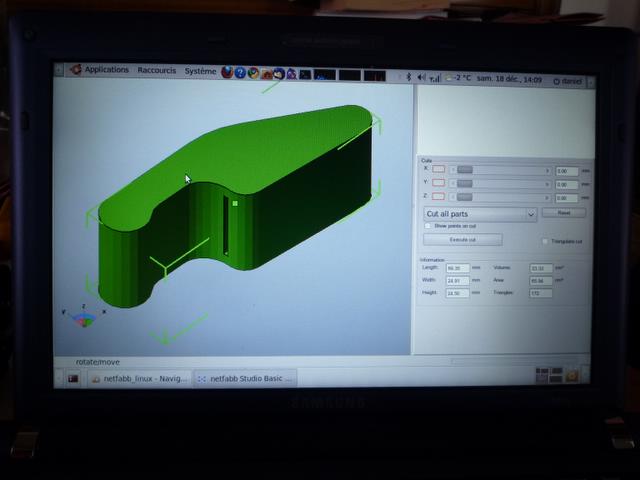Image resolution: width=640 pixels, height=480 pixels.
Task: Click the Ubuntu logo in the top panel
Action: [x=76, y=70]
